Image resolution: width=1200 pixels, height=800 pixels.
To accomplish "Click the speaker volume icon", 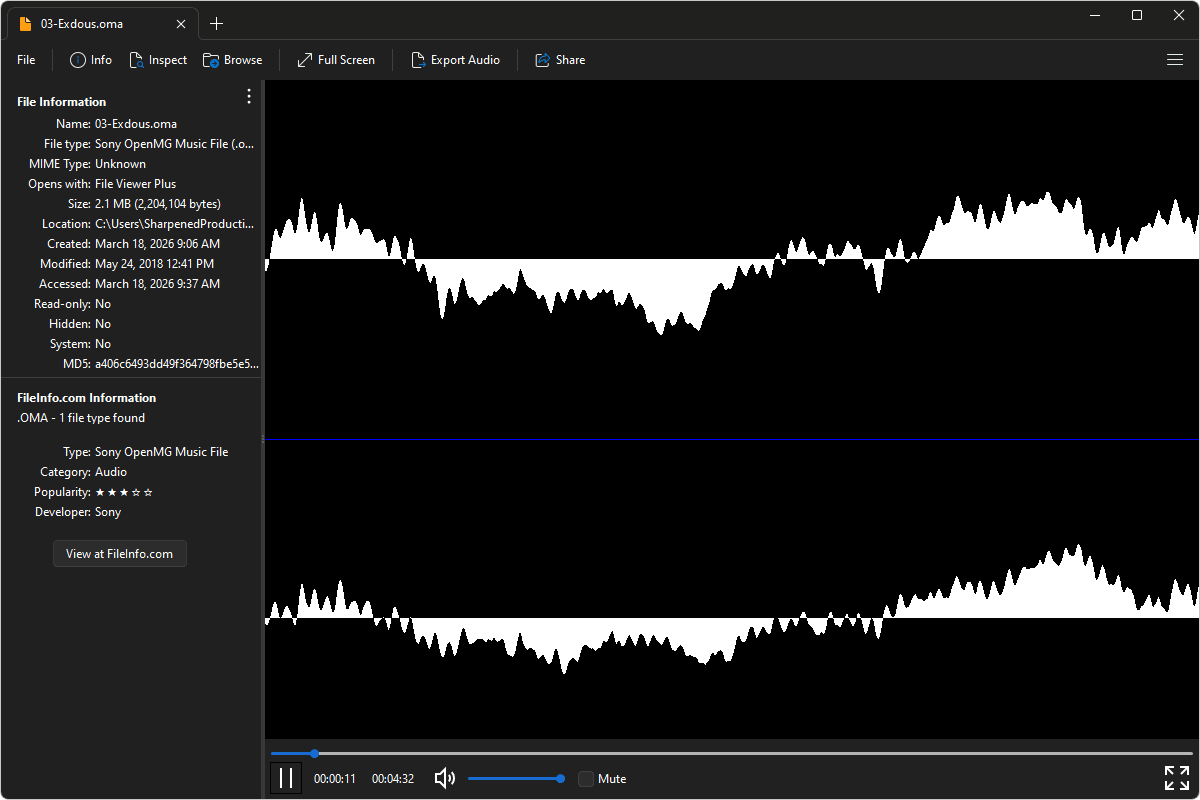I will (x=445, y=778).
